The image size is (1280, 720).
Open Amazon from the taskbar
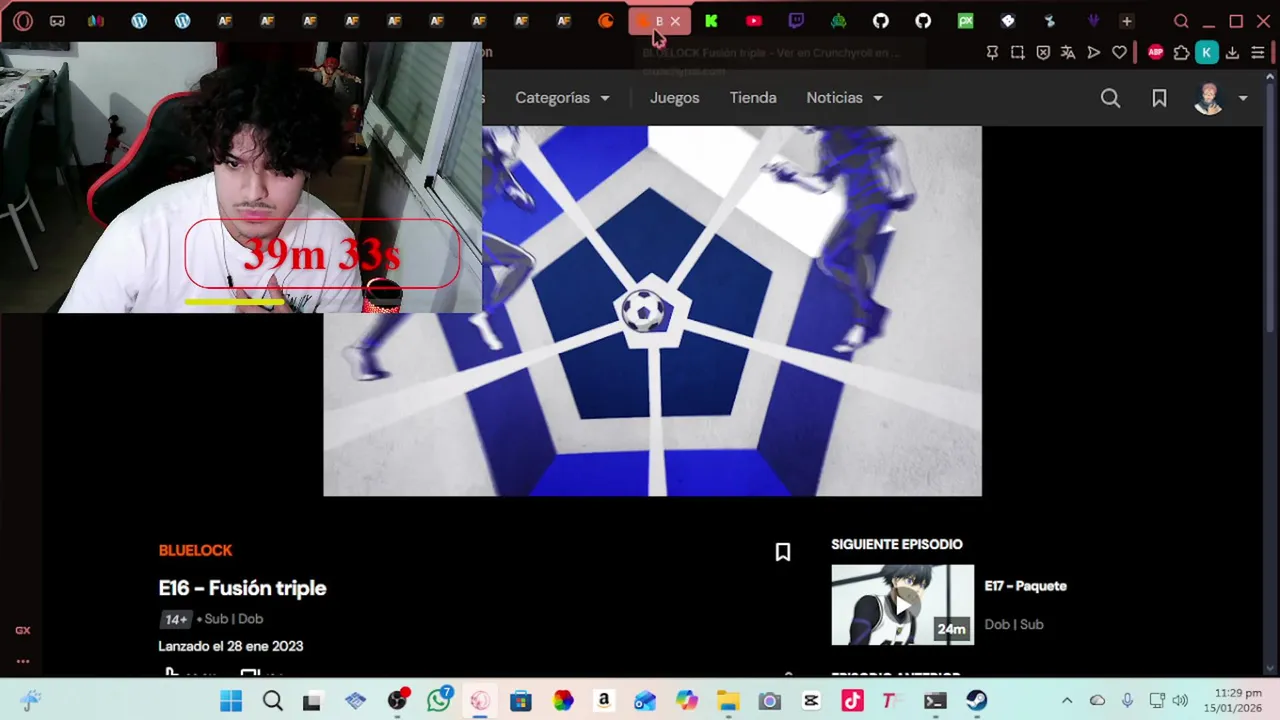pyautogui.click(x=604, y=701)
